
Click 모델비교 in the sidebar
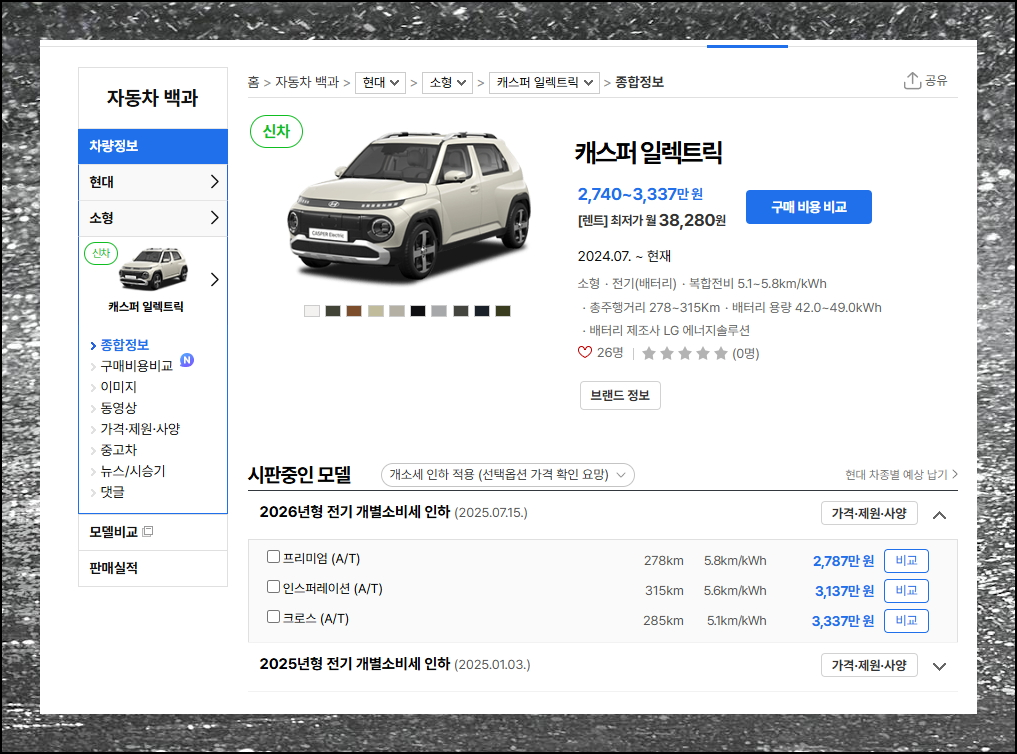[114, 532]
